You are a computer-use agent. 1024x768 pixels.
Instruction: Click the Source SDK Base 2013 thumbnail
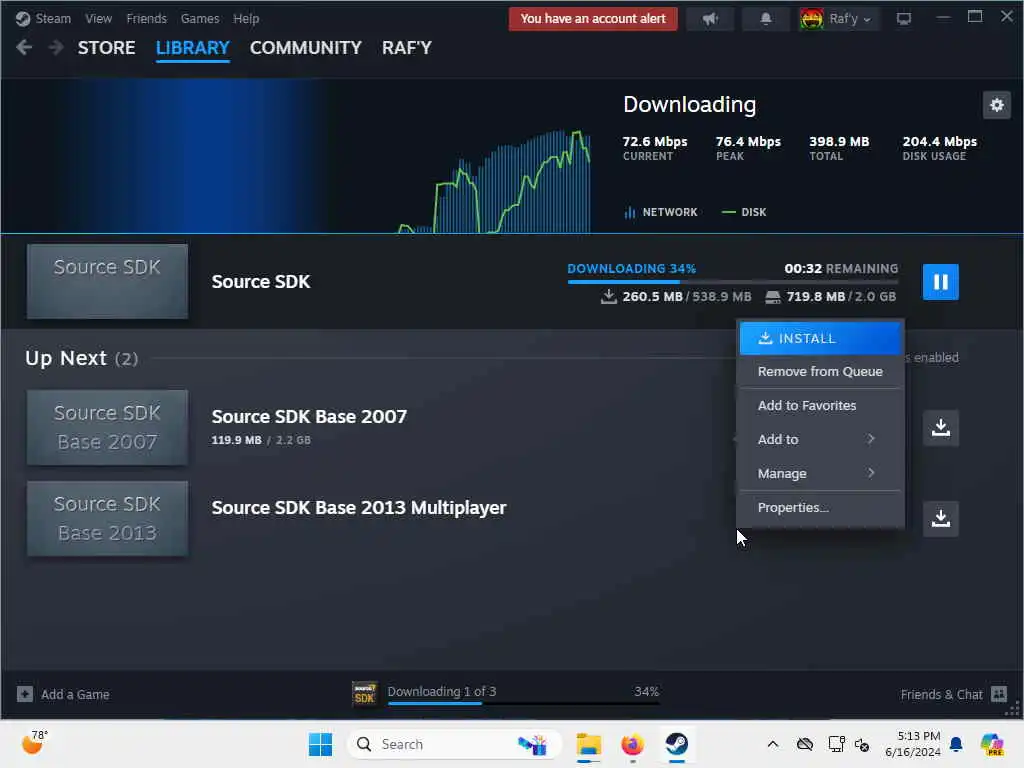pyautogui.click(x=107, y=519)
